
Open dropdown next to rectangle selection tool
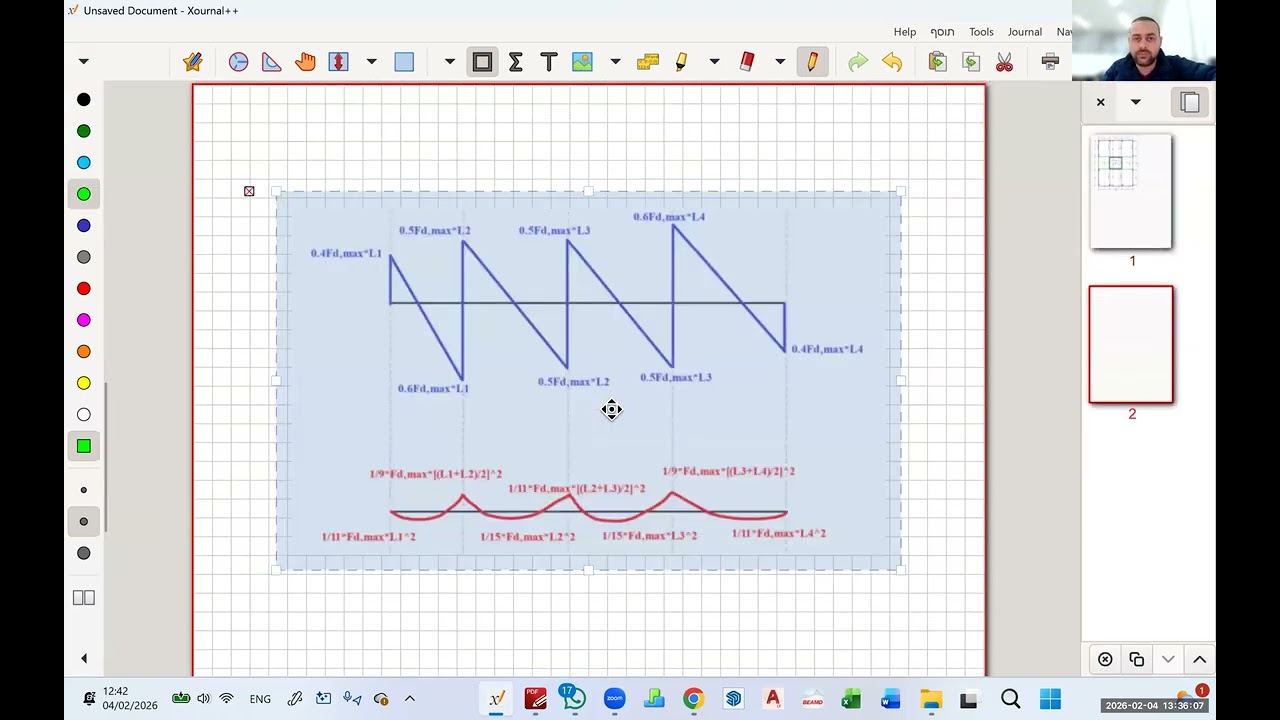pos(449,62)
